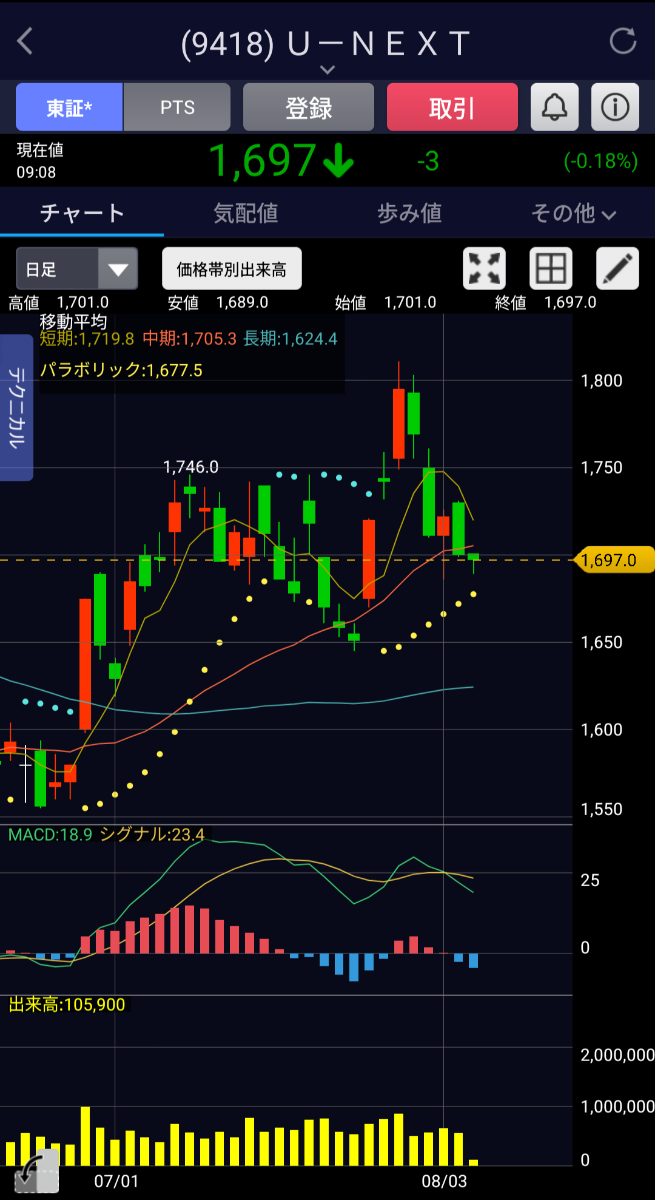Open trading via 取引 button
Image resolution: width=655 pixels, height=1200 pixels.
tap(452, 107)
